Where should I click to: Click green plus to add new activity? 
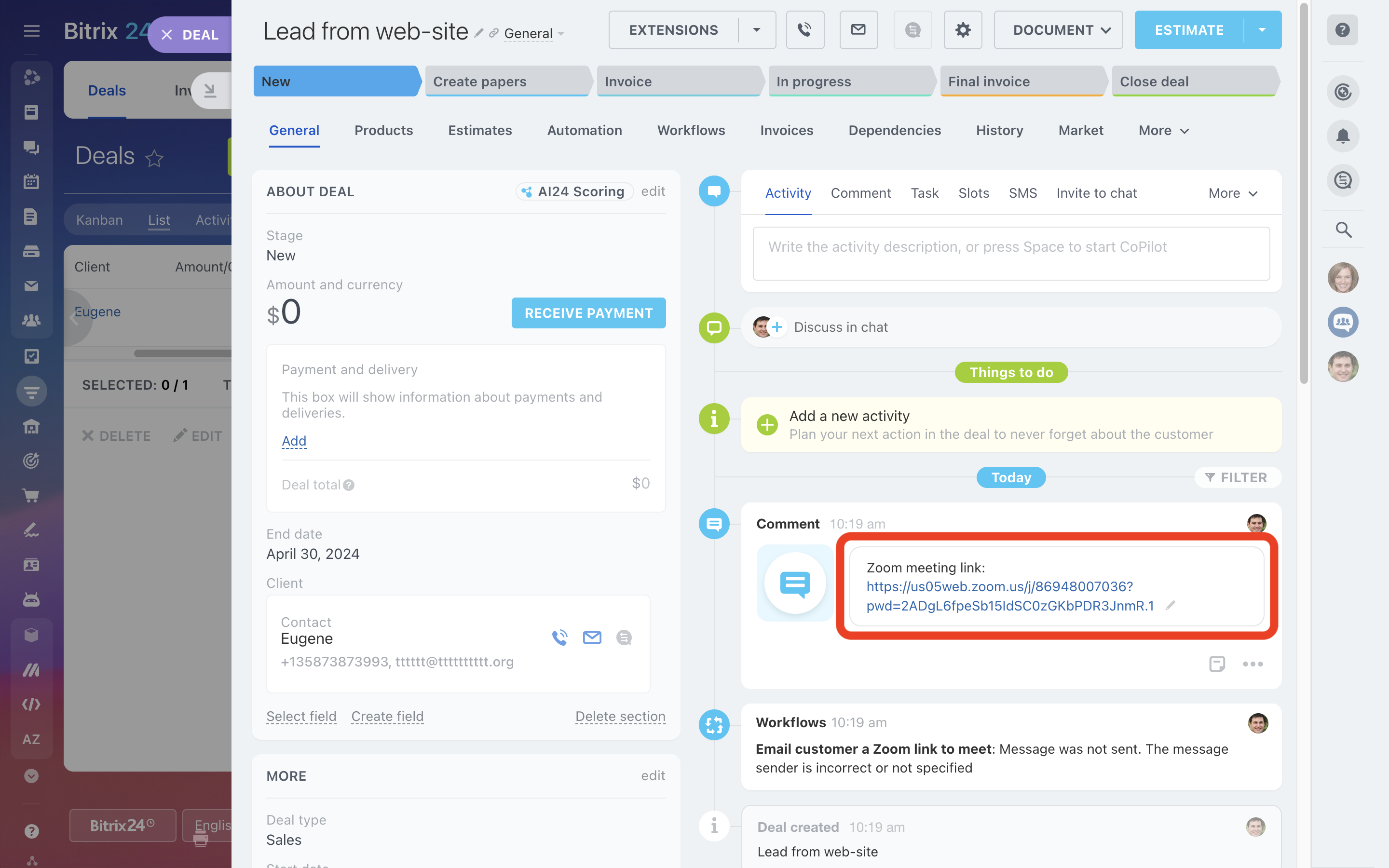tap(767, 425)
